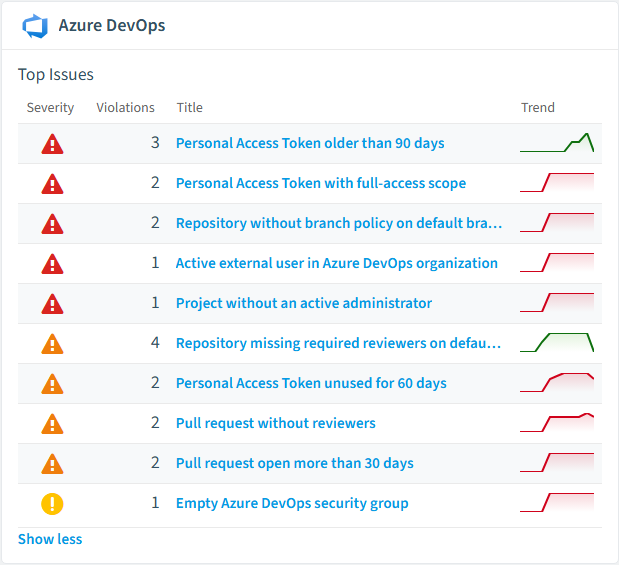Click orange warning icon for Token unused for 60 days
619x565 pixels.
coord(52,384)
